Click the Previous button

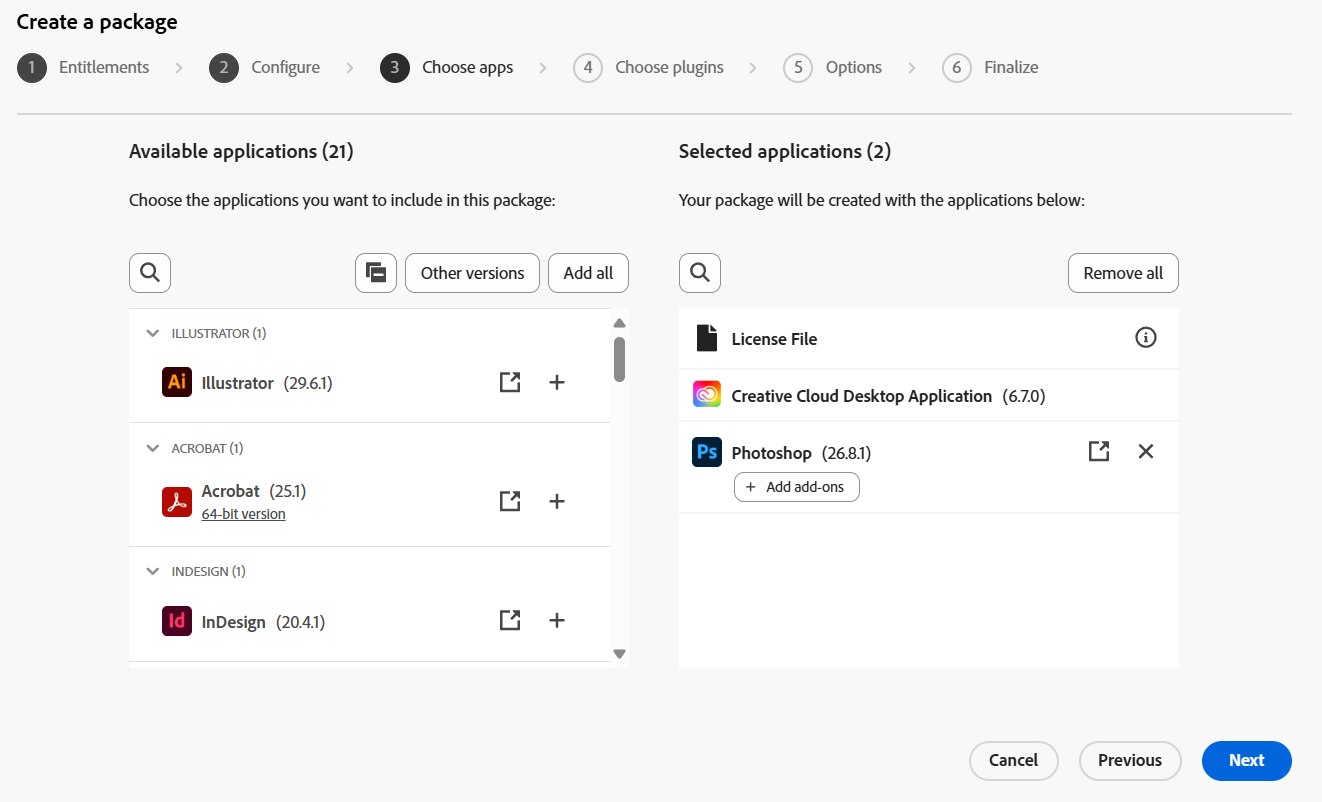pos(1130,760)
